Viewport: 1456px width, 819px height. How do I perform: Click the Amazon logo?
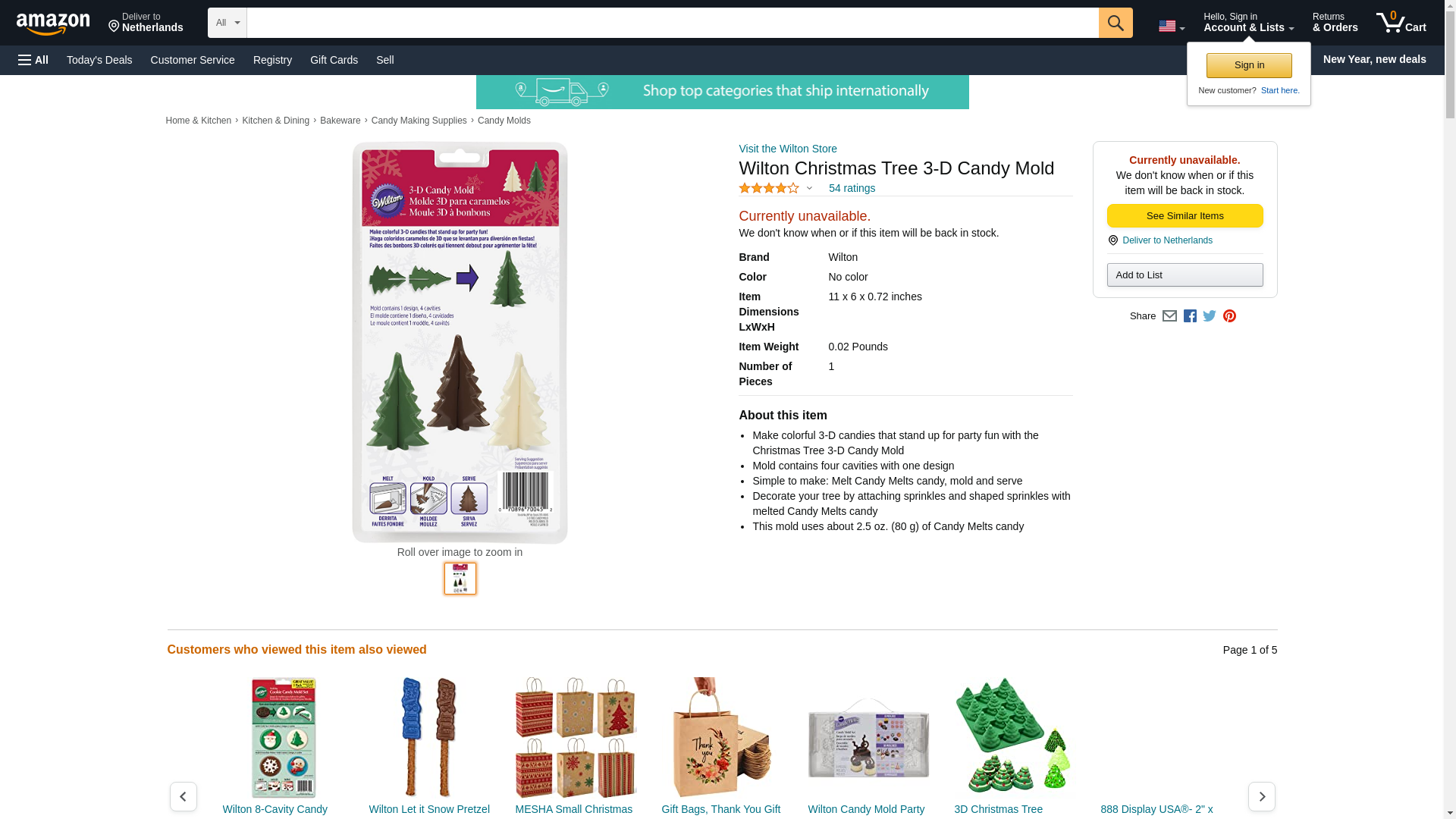[53, 24]
